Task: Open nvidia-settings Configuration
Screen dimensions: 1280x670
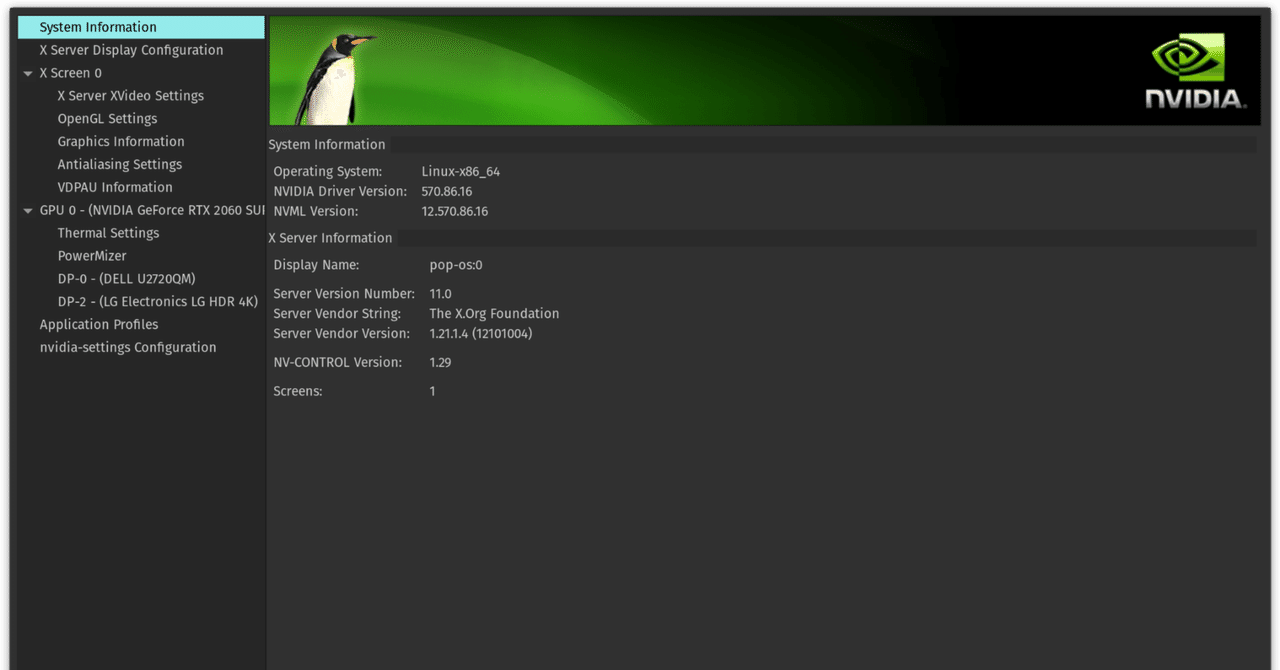Action: pyautogui.click(x=128, y=347)
